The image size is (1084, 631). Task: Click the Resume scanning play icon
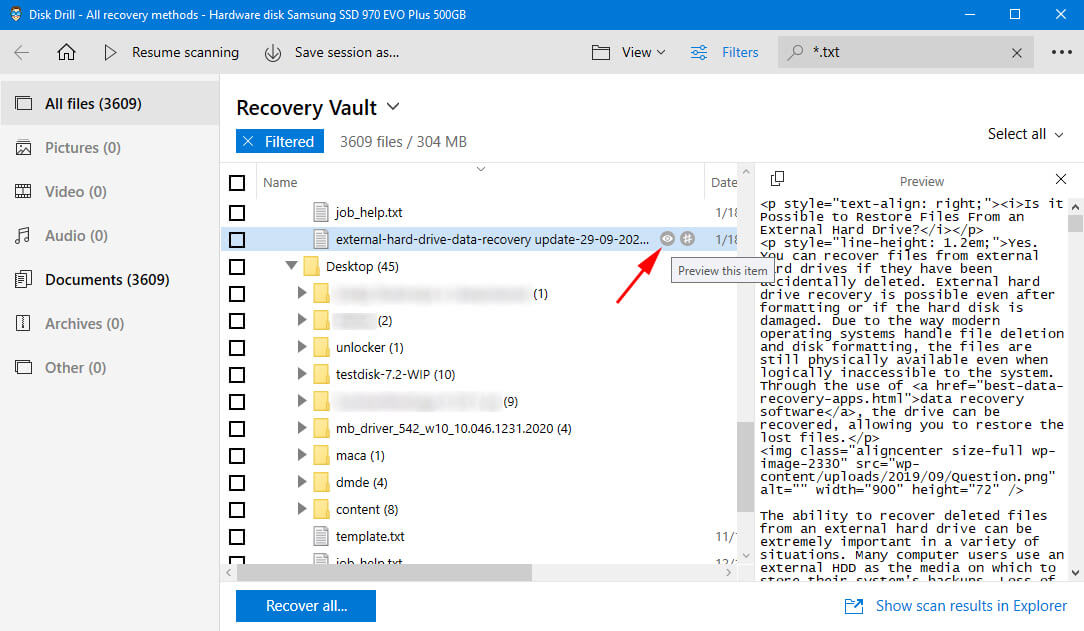tap(110, 53)
